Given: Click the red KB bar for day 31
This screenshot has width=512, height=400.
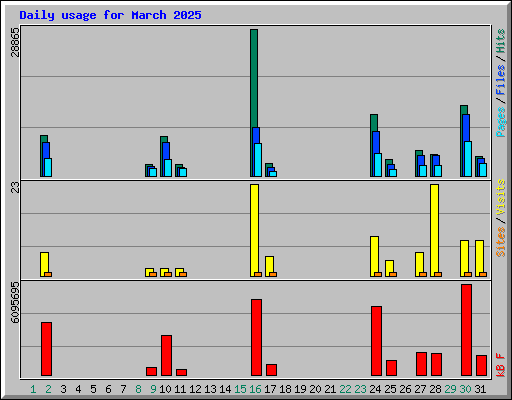Looking at the screenshot, I should pyautogui.click(x=481, y=365).
